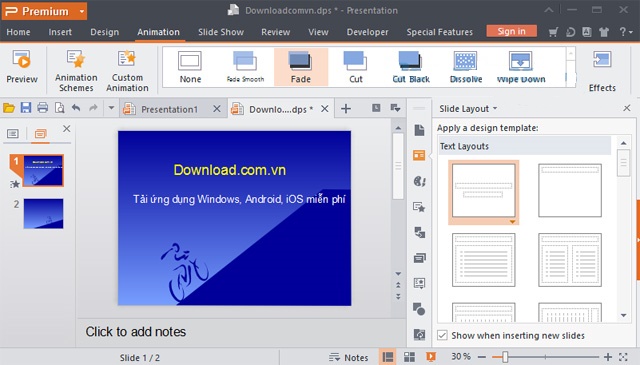The width and height of the screenshot is (640, 365).
Task: Open the Special Features tab
Action: 440,32
